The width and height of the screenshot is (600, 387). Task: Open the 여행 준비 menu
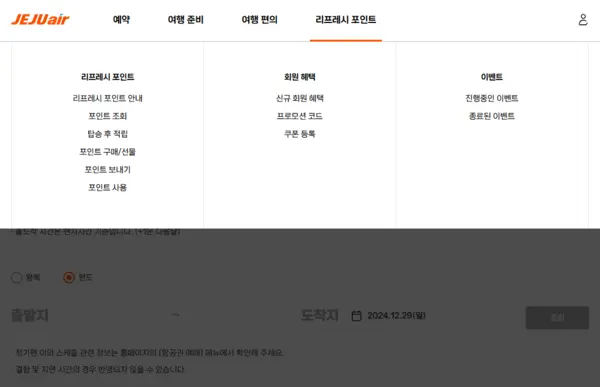tap(186, 20)
